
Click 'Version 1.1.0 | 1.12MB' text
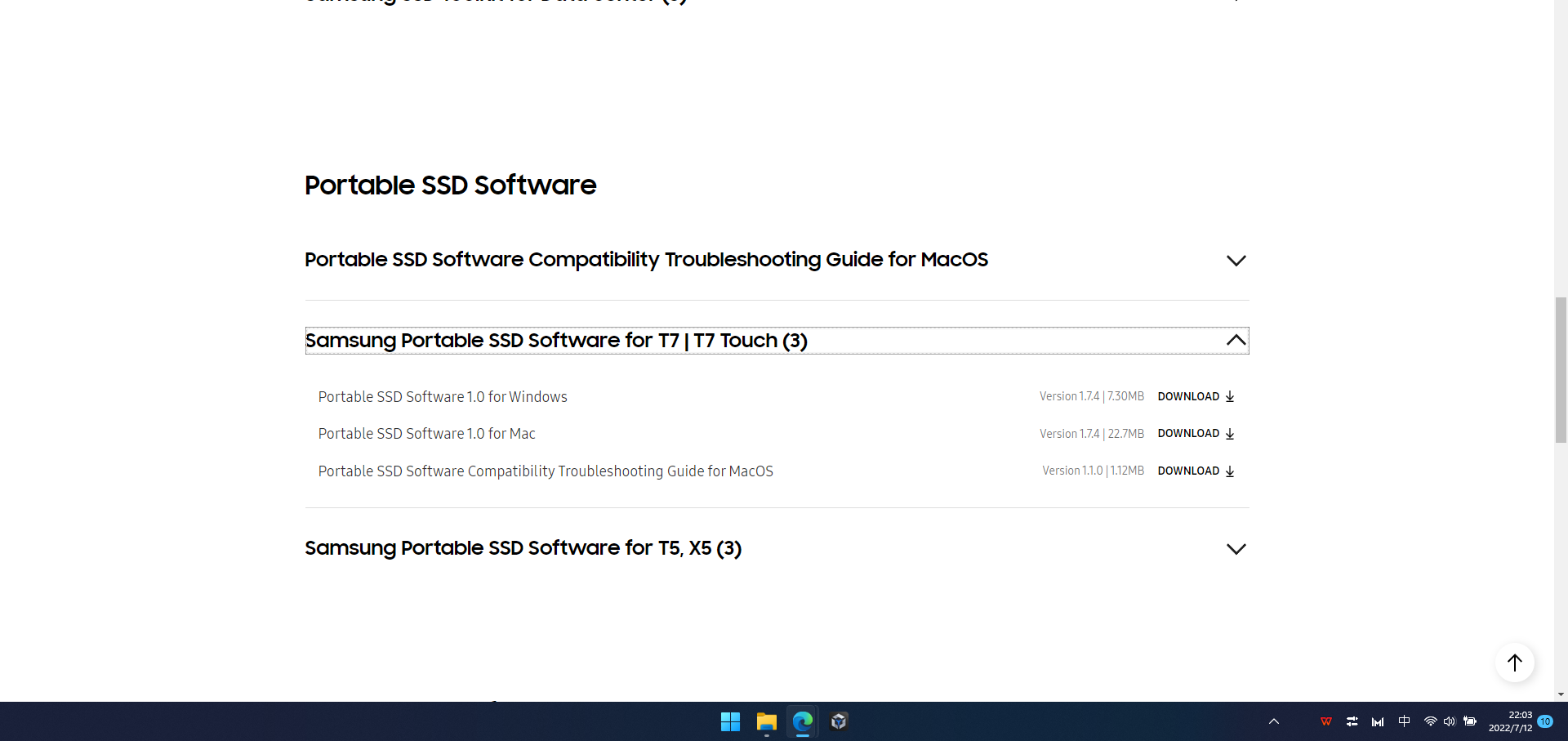[x=1094, y=471]
